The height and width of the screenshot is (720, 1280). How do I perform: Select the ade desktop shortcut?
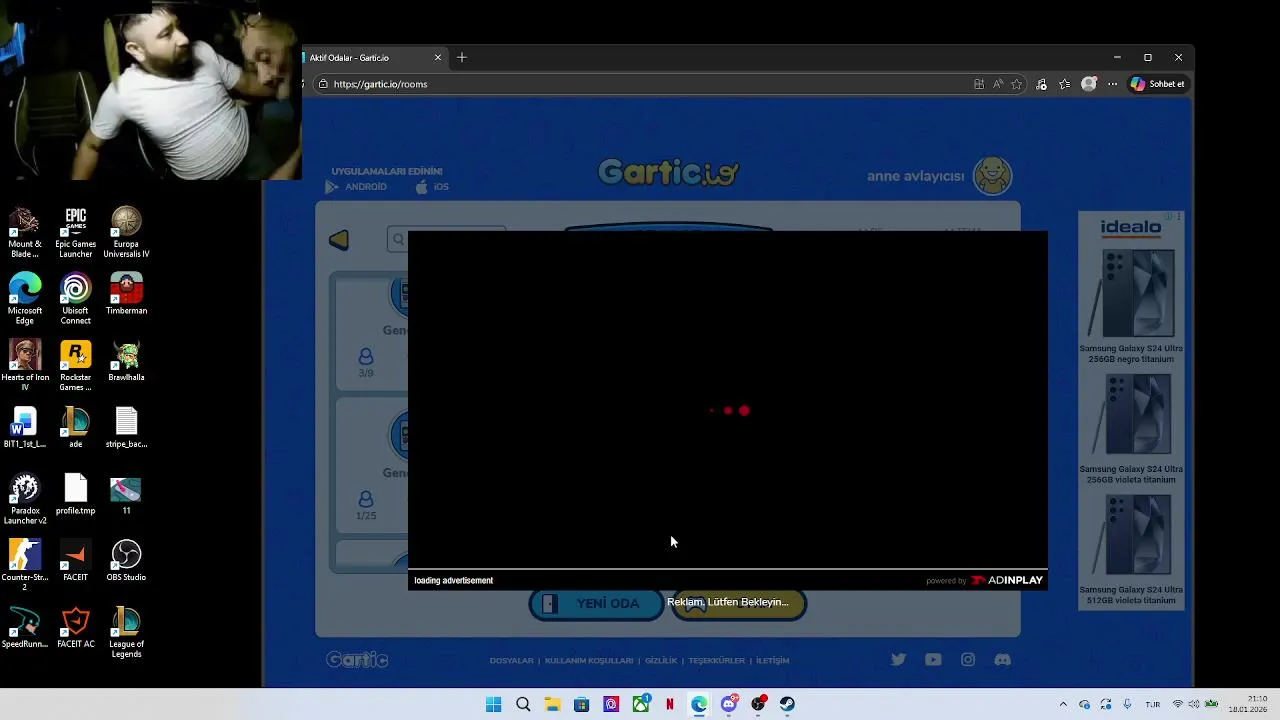point(76,427)
